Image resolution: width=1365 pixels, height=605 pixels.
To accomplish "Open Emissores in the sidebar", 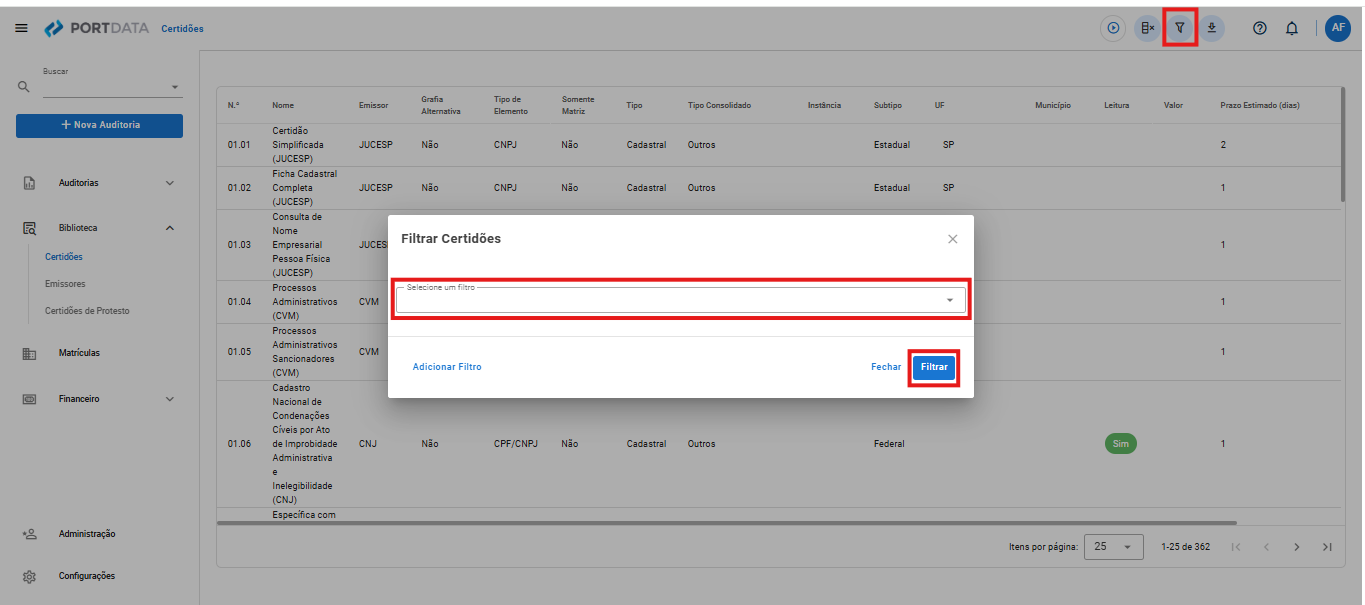I will 65,284.
